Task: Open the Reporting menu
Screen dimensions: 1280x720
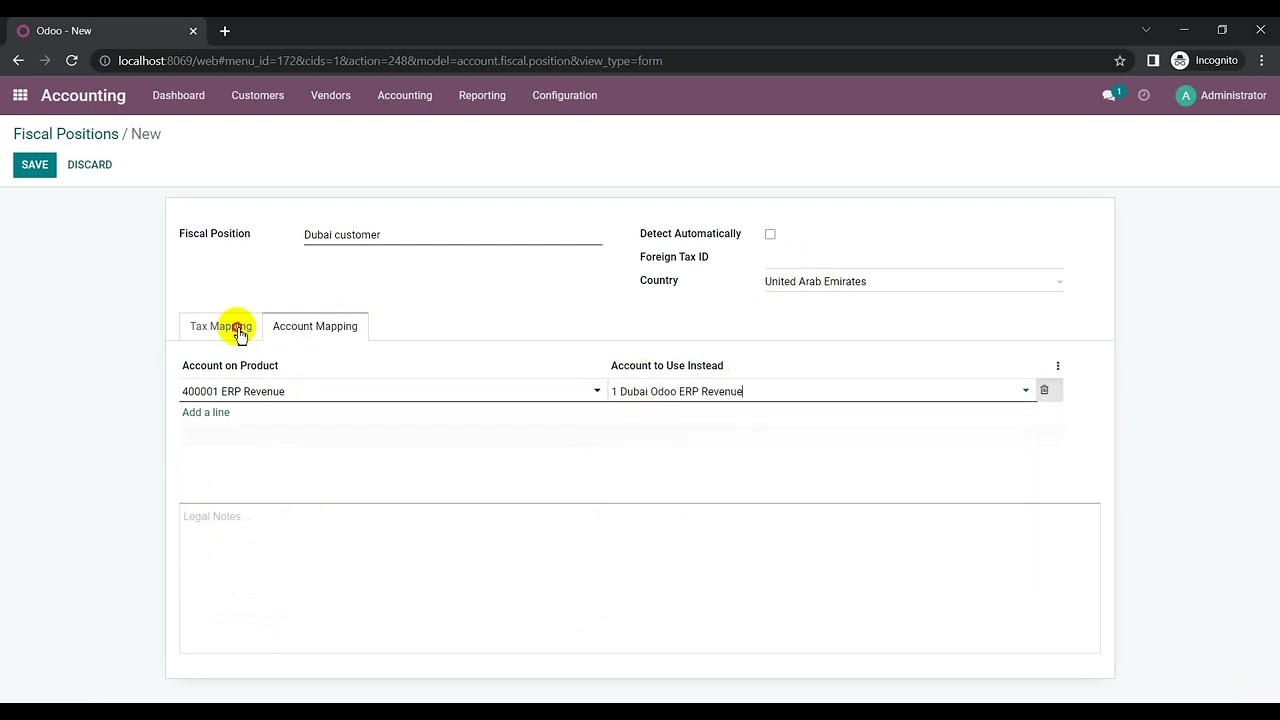Action: pyautogui.click(x=482, y=95)
